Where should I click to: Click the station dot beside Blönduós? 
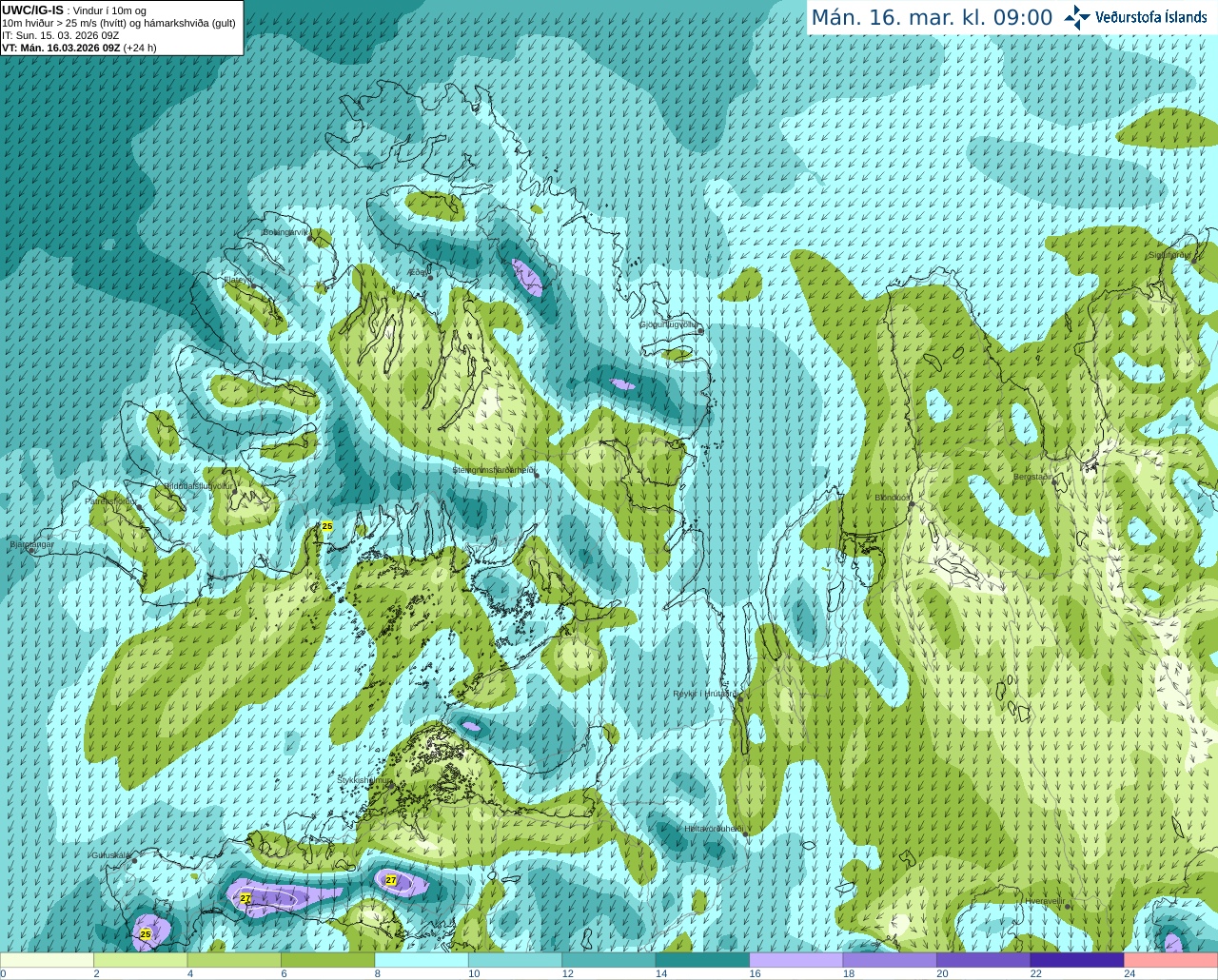tap(912, 504)
